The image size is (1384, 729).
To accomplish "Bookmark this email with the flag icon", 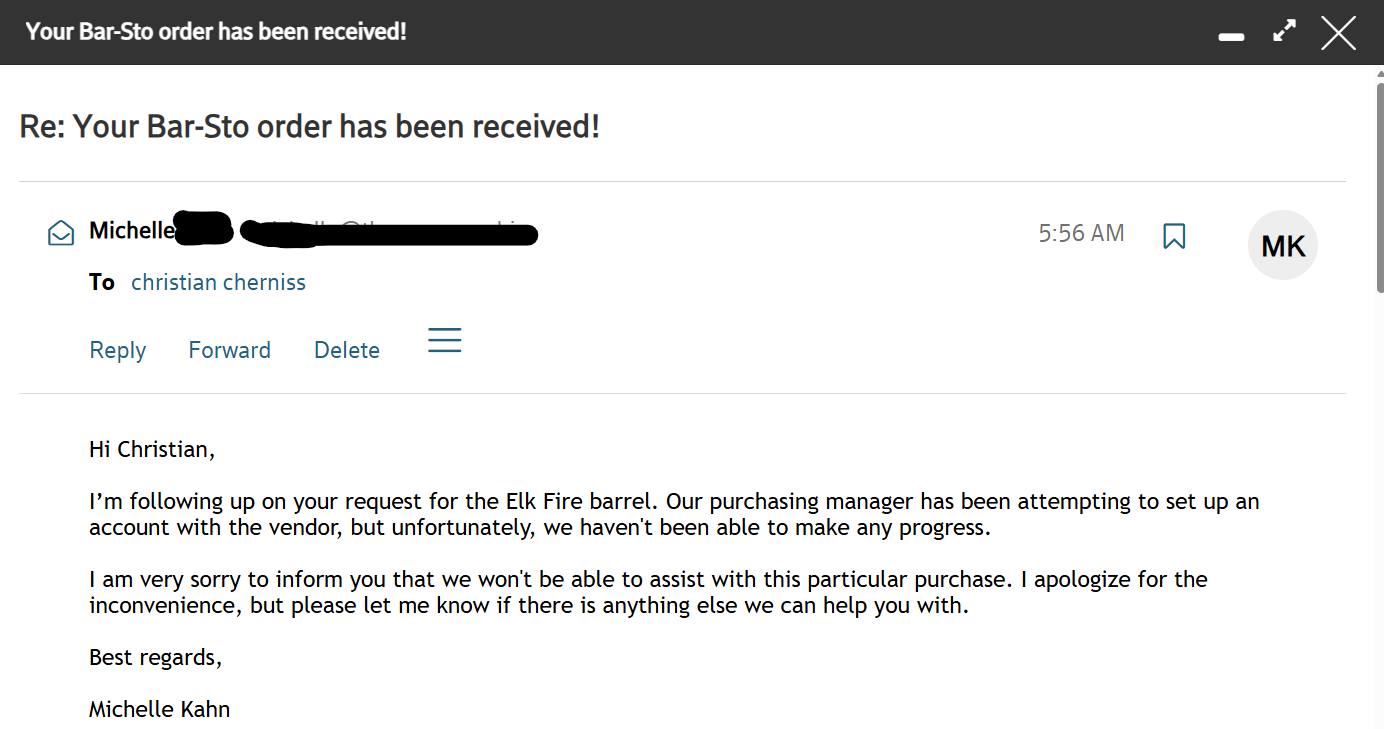I will coord(1174,236).
